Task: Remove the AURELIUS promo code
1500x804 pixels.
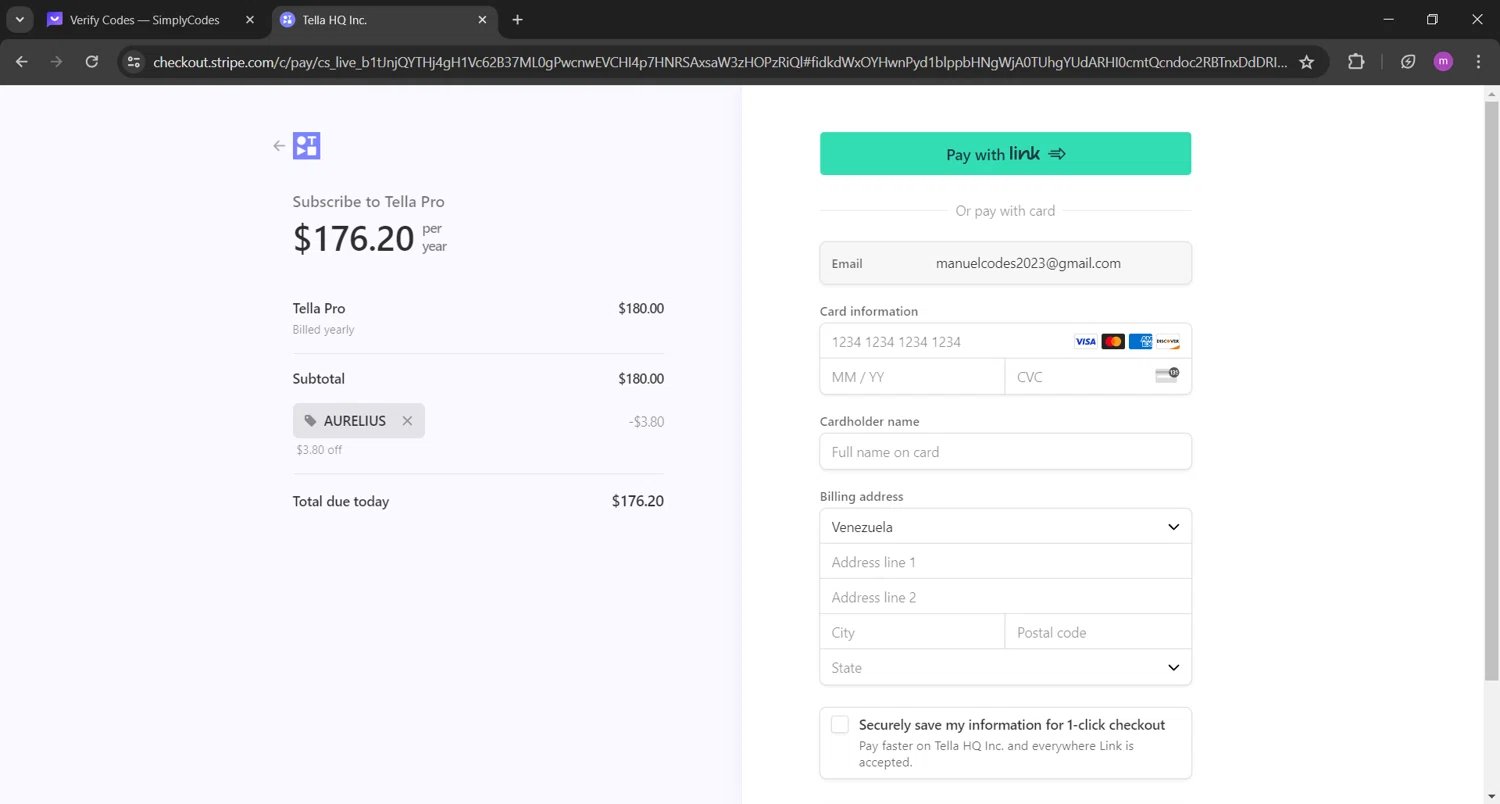Action: pos(407,421)
